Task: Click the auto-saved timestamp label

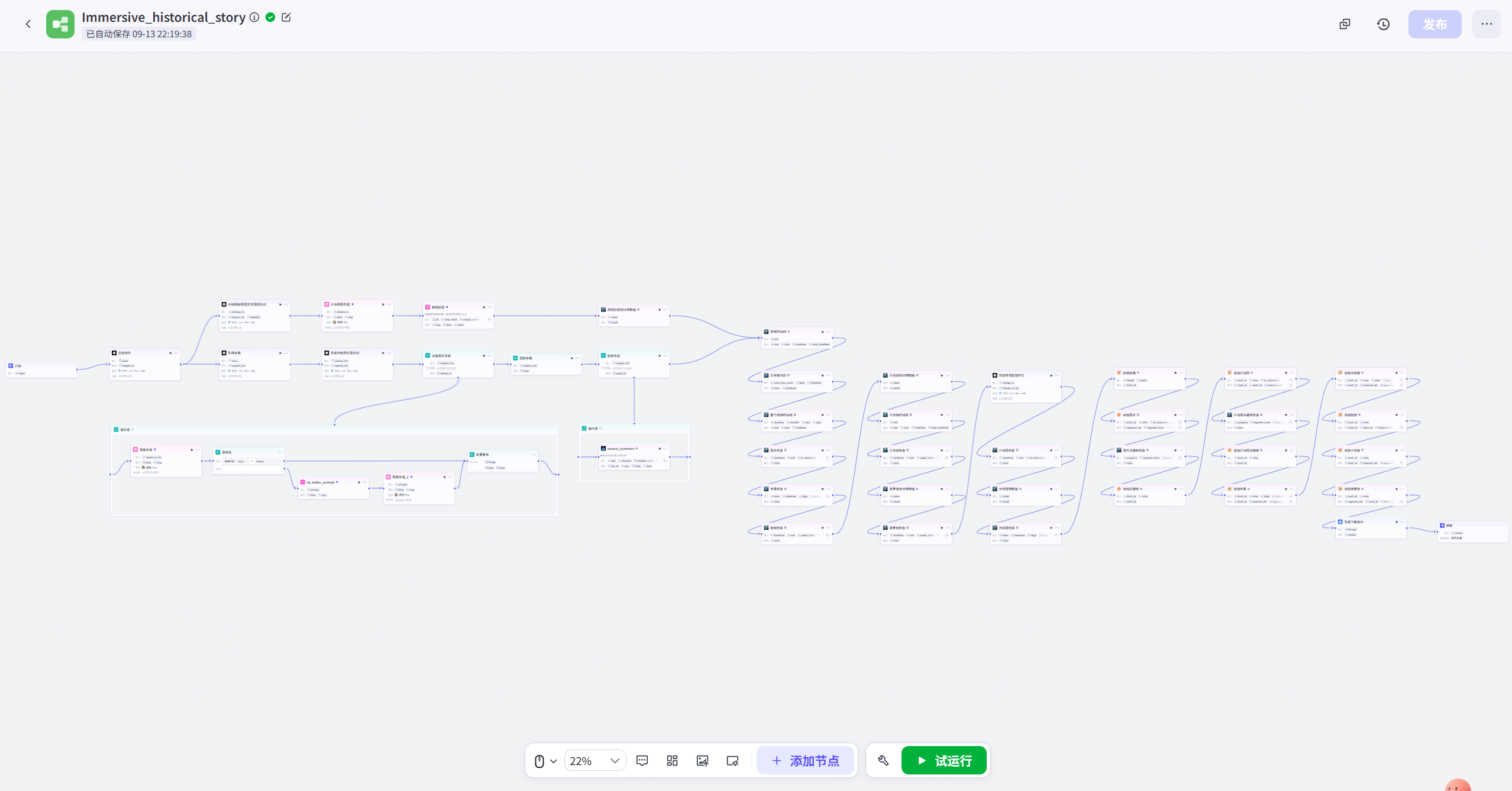Action: click(139, 34)
